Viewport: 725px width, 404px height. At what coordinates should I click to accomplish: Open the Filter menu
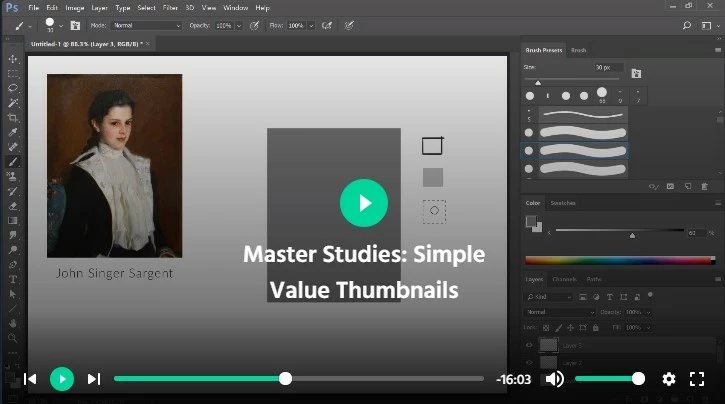(x=170, y=8)
